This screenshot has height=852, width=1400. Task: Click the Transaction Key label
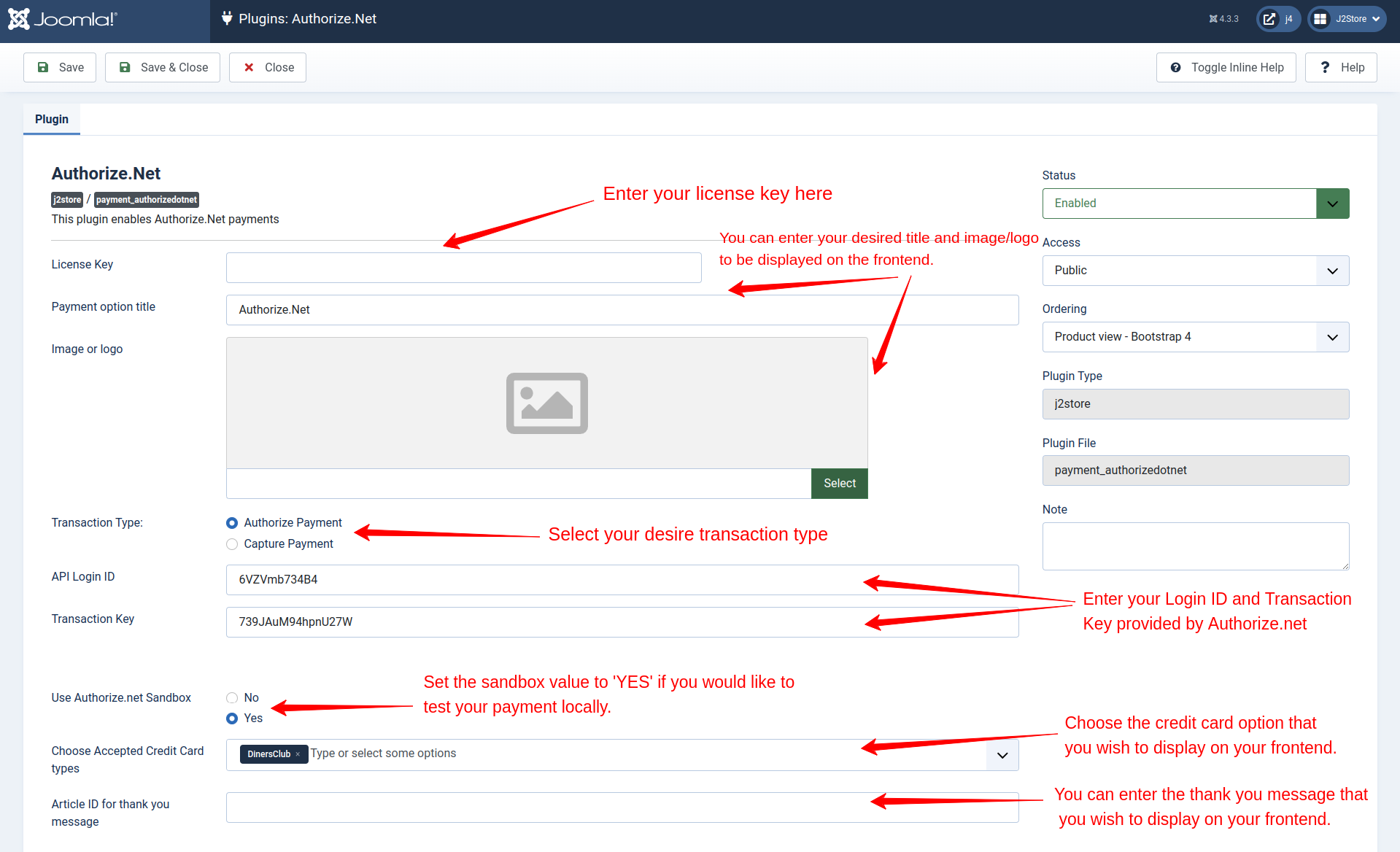(x=93, y=619)
